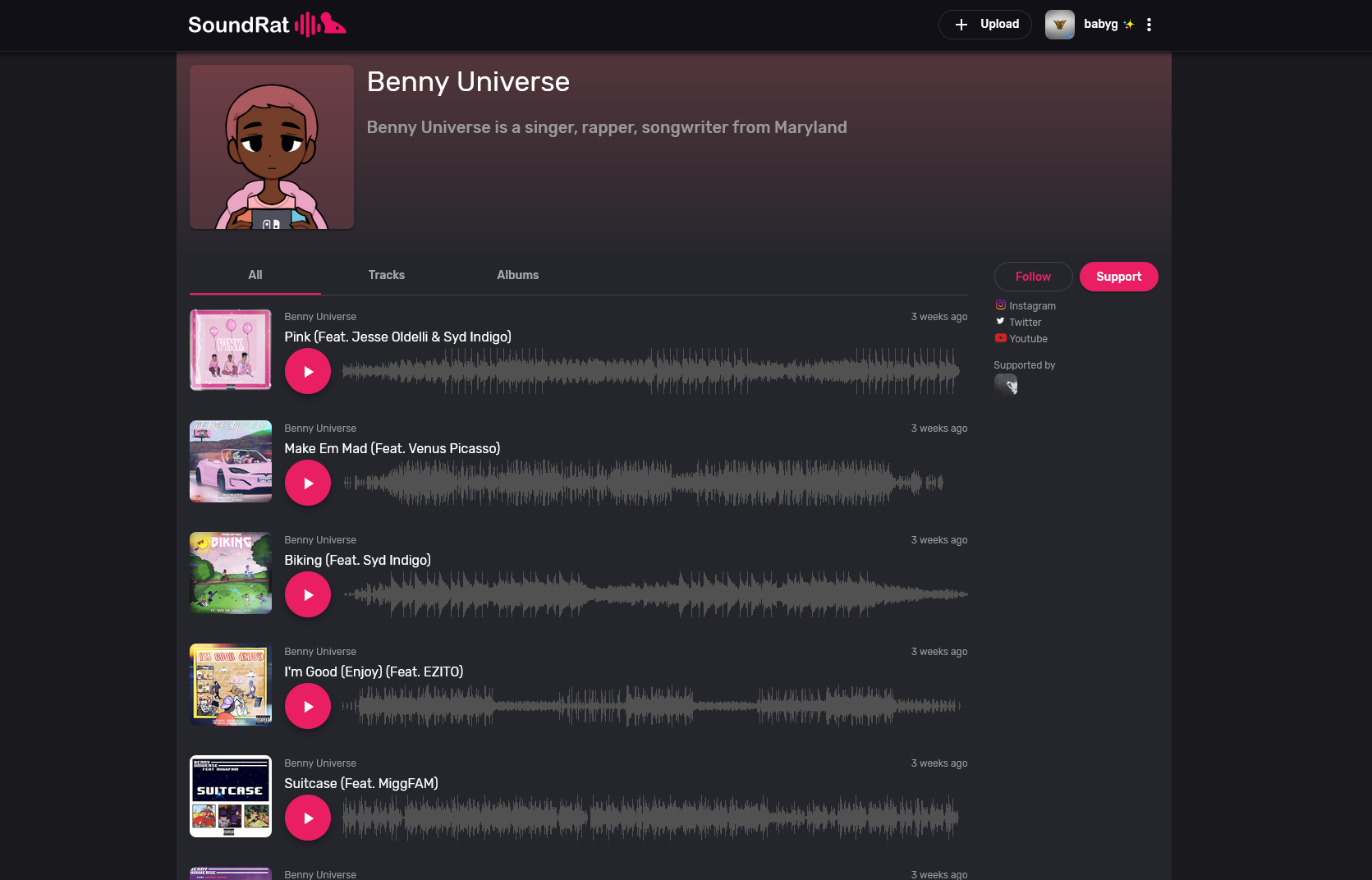The height and width of the screenshot is (880, 1372).
Task: Play the Suitcase track
Action: pyautogui.click(x=308, y=818)
